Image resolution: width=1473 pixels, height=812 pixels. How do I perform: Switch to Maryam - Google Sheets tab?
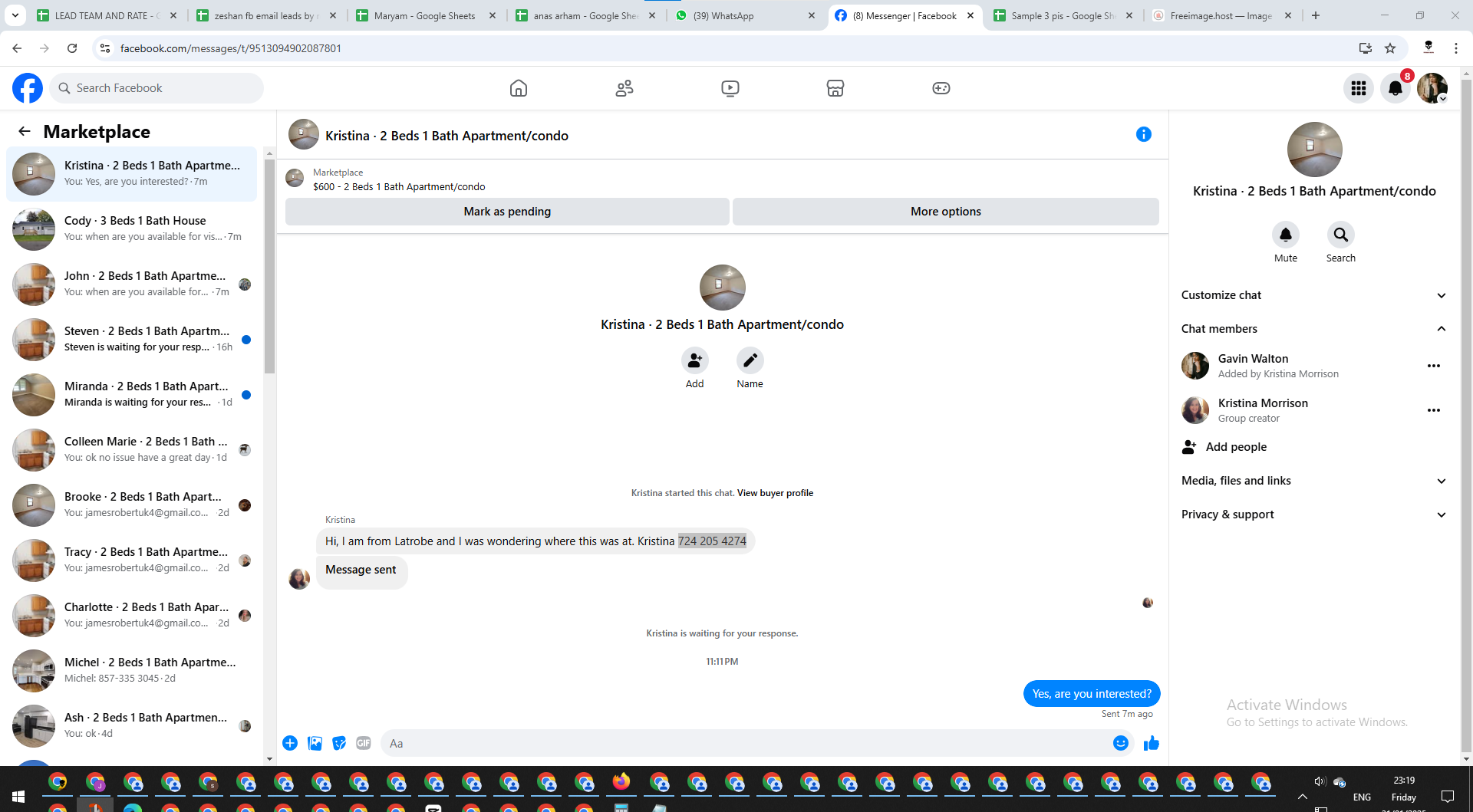tap(427, 15)
